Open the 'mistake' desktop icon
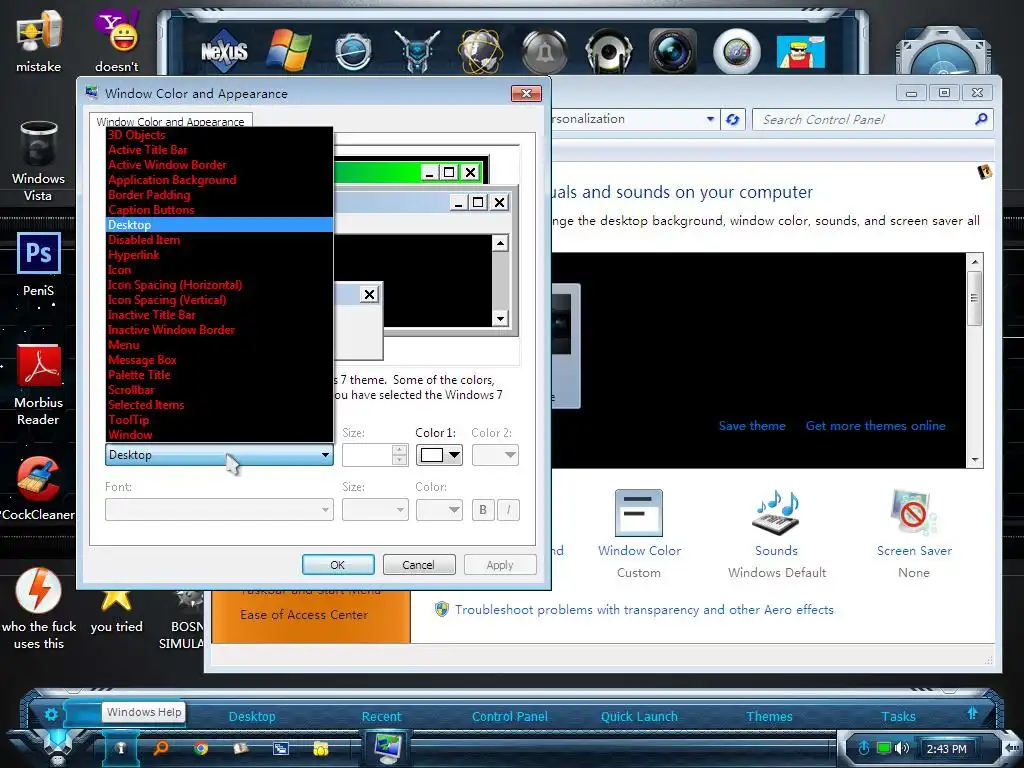The height and width of the screenshot is (768, 1024). click(x=39, y=40)
